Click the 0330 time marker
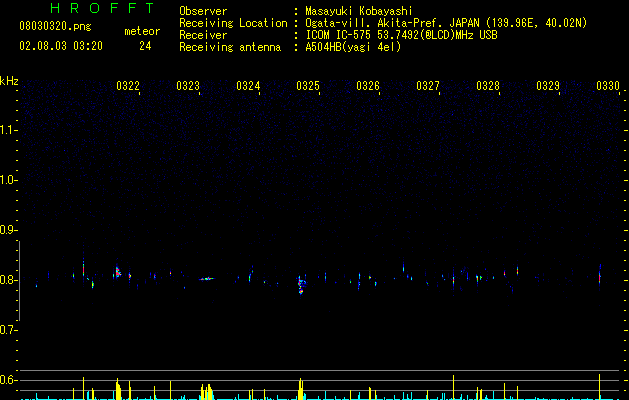 click(x=608, y=86)
